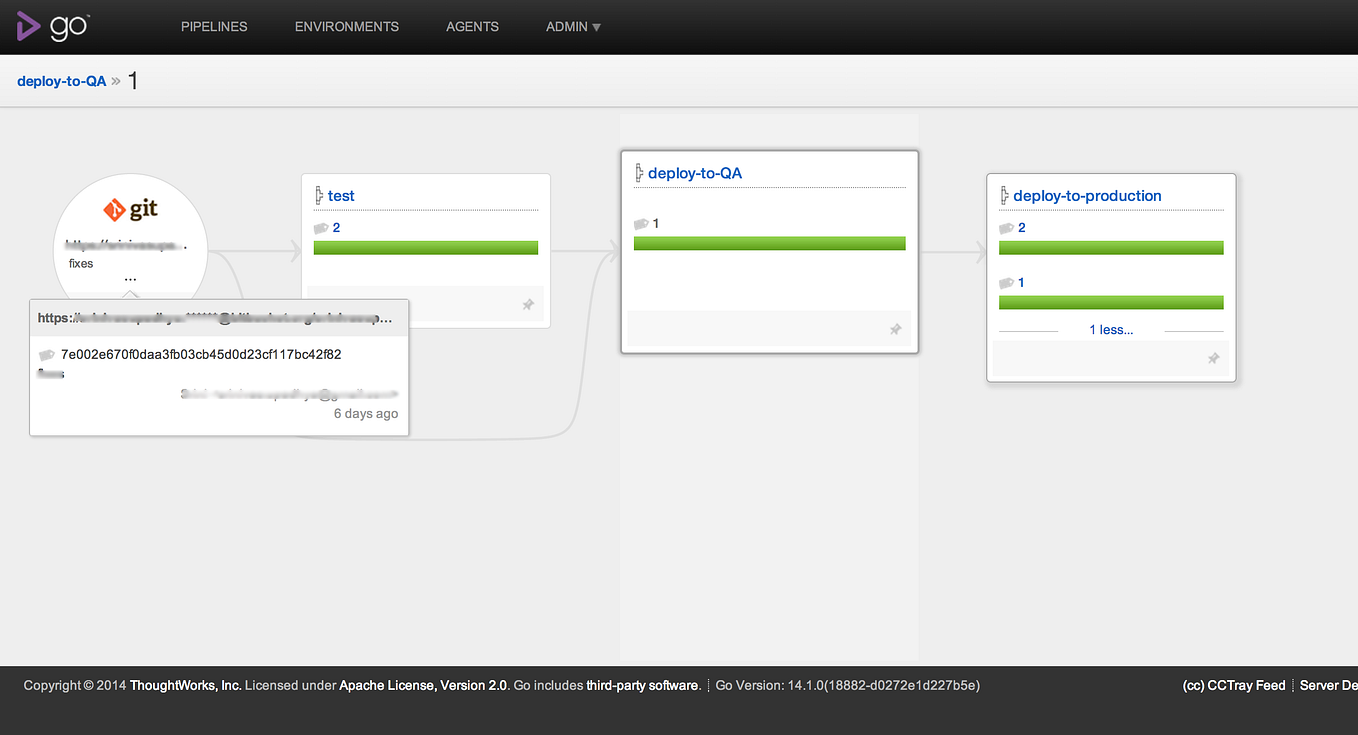Switch to ENVIRONMENTS tab
The width and height of the screenshot is (1358, 735).
347,27
